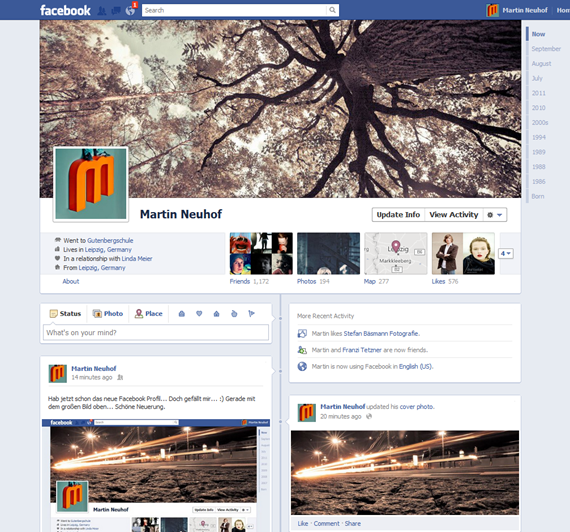Image resolution: width=570 pixels, height=532 pixels.
Task: Jump to 1994 in the timeline
Action: [538, 137]
